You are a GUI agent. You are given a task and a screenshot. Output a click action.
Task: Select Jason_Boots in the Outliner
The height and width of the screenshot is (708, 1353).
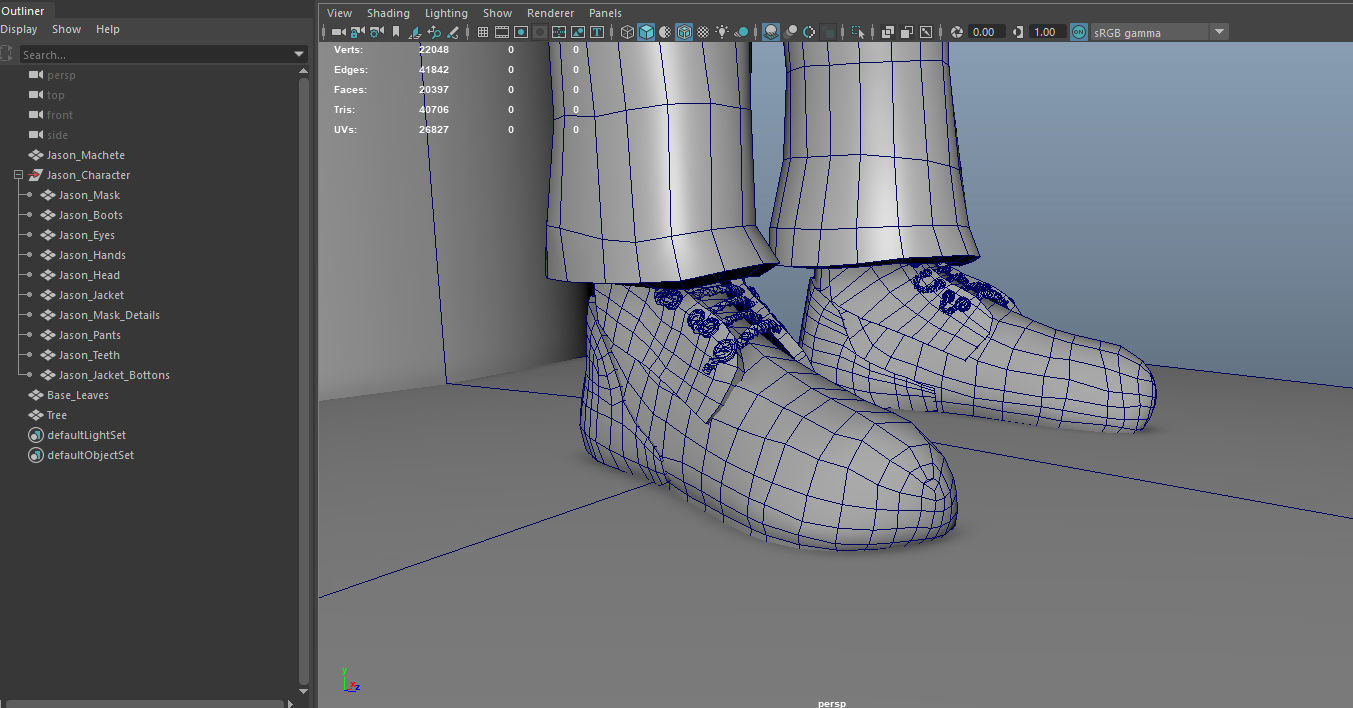pos(91,215)
